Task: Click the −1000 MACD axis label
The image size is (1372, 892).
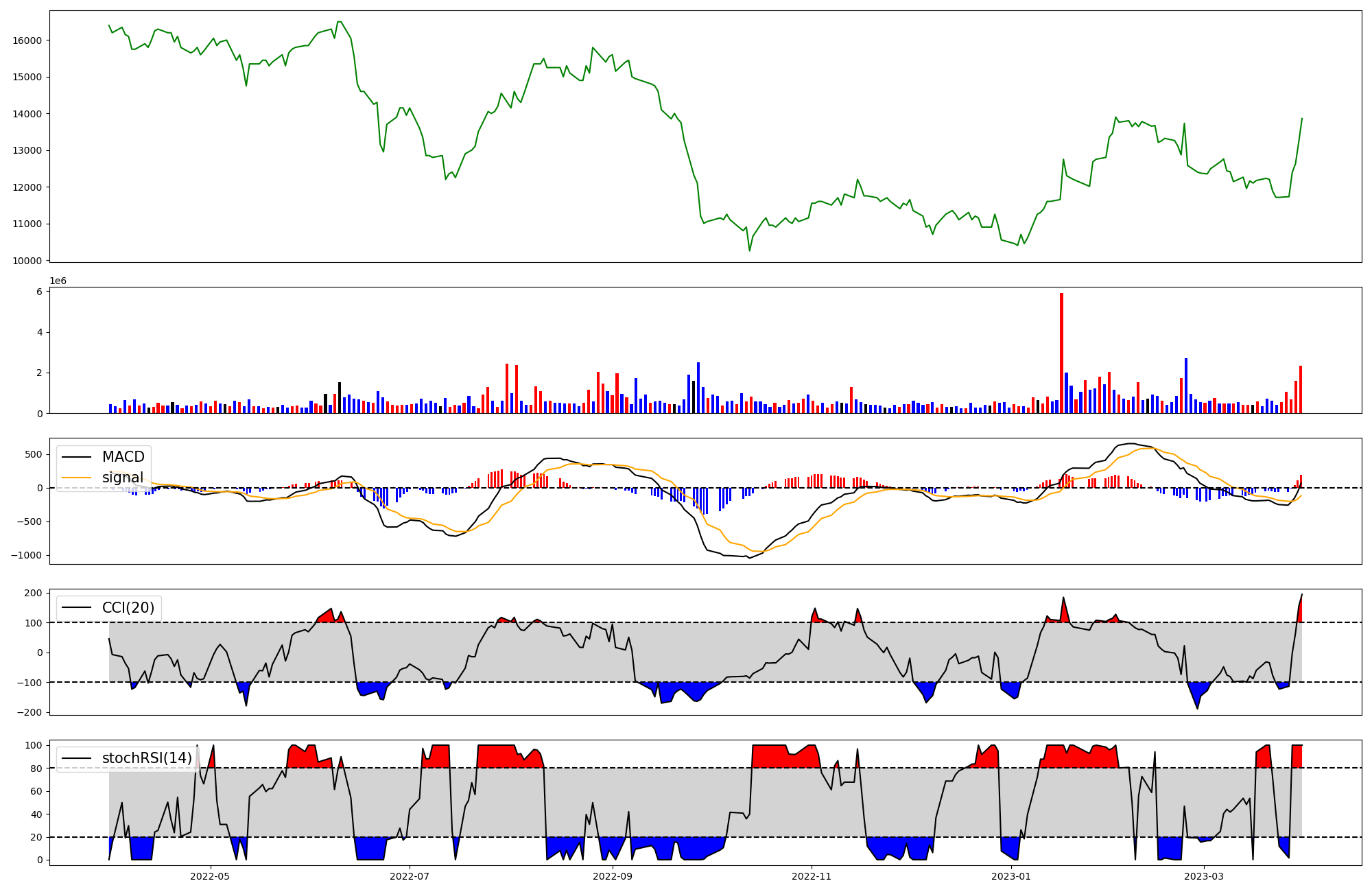Action: tap(26, 556)
